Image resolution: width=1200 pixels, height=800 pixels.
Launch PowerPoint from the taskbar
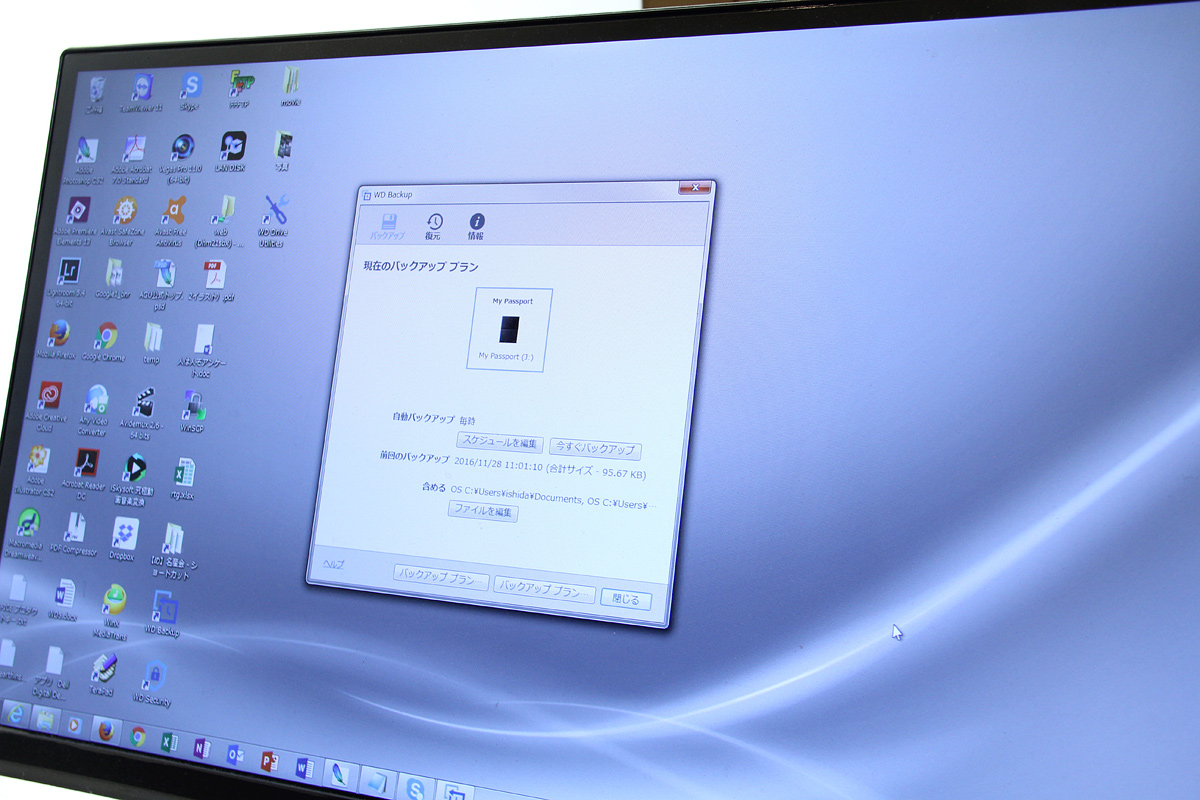269,761
